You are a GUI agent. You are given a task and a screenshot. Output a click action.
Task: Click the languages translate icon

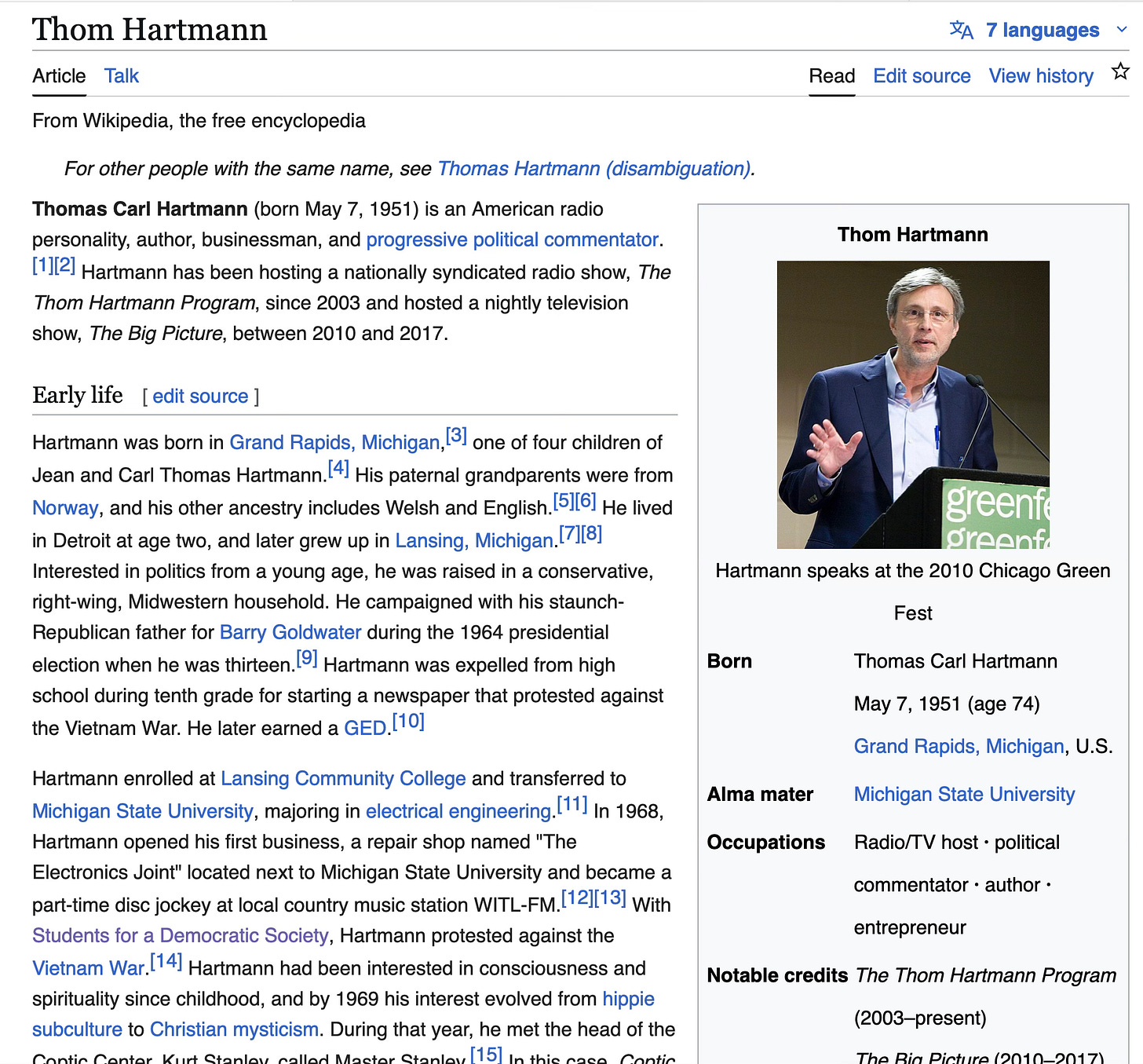tap(961, 30)
